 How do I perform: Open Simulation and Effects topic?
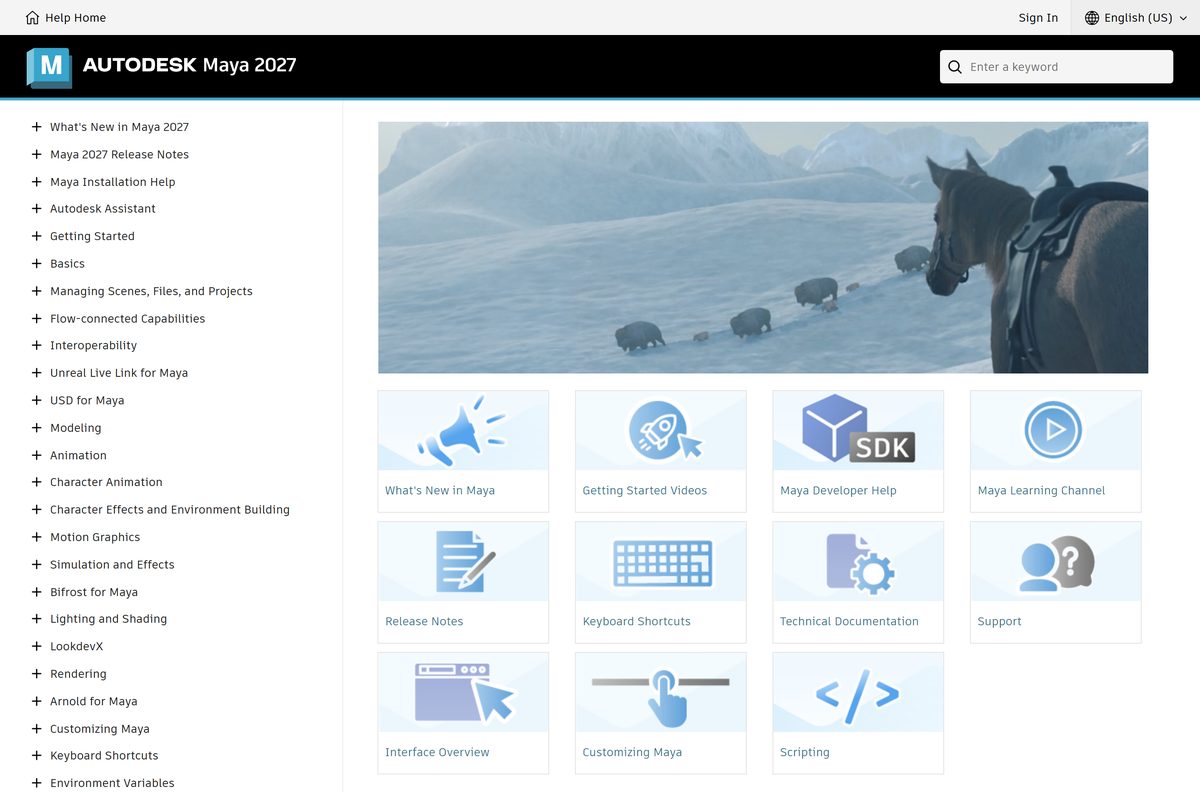[x=112, y=565]
